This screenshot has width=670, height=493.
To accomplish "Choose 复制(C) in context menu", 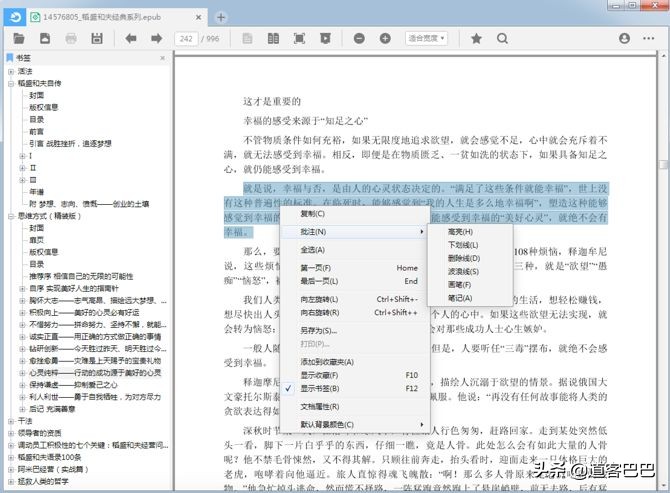I will (354, 214).
